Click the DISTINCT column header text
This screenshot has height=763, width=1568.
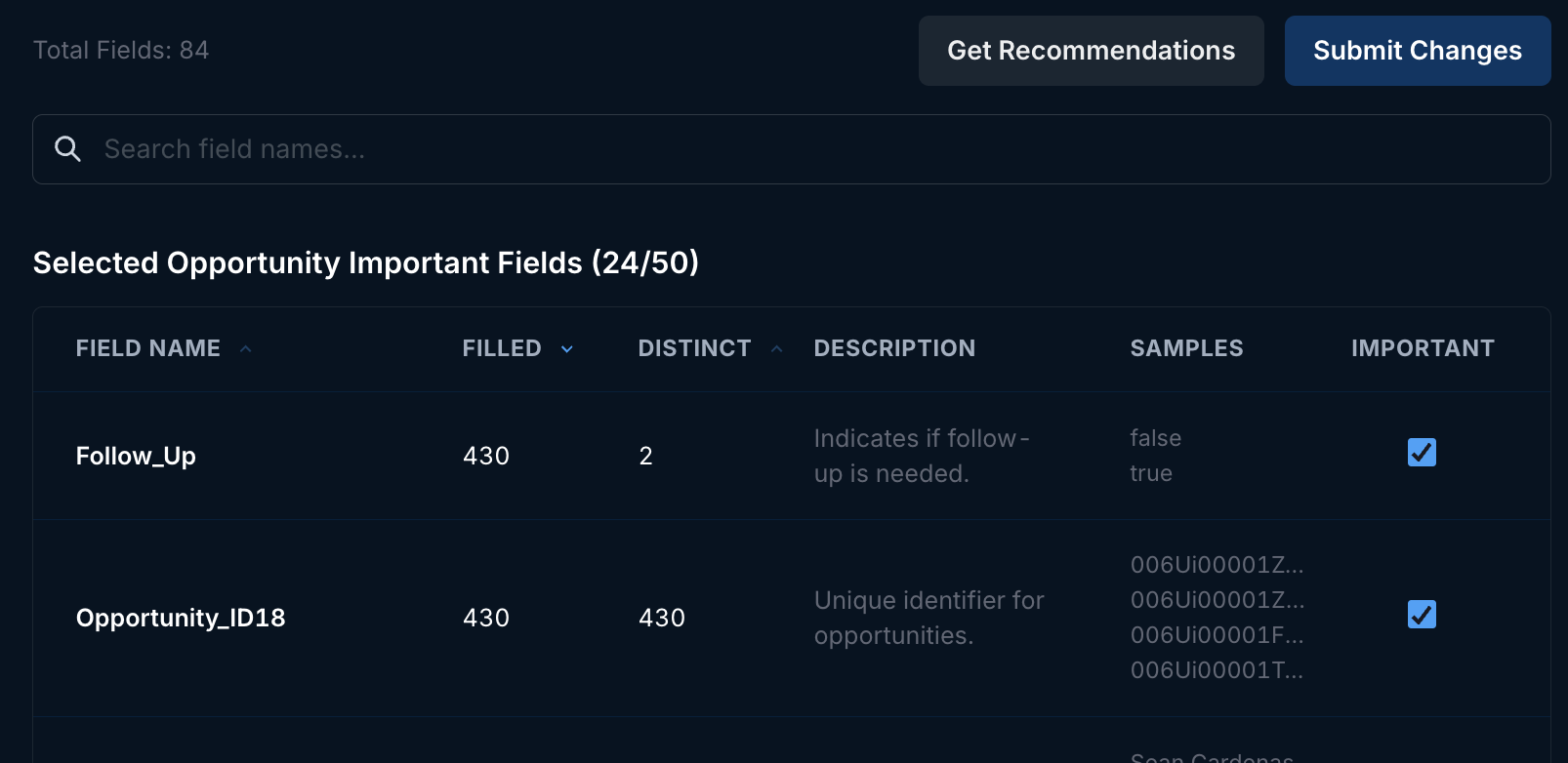[694, 348]
